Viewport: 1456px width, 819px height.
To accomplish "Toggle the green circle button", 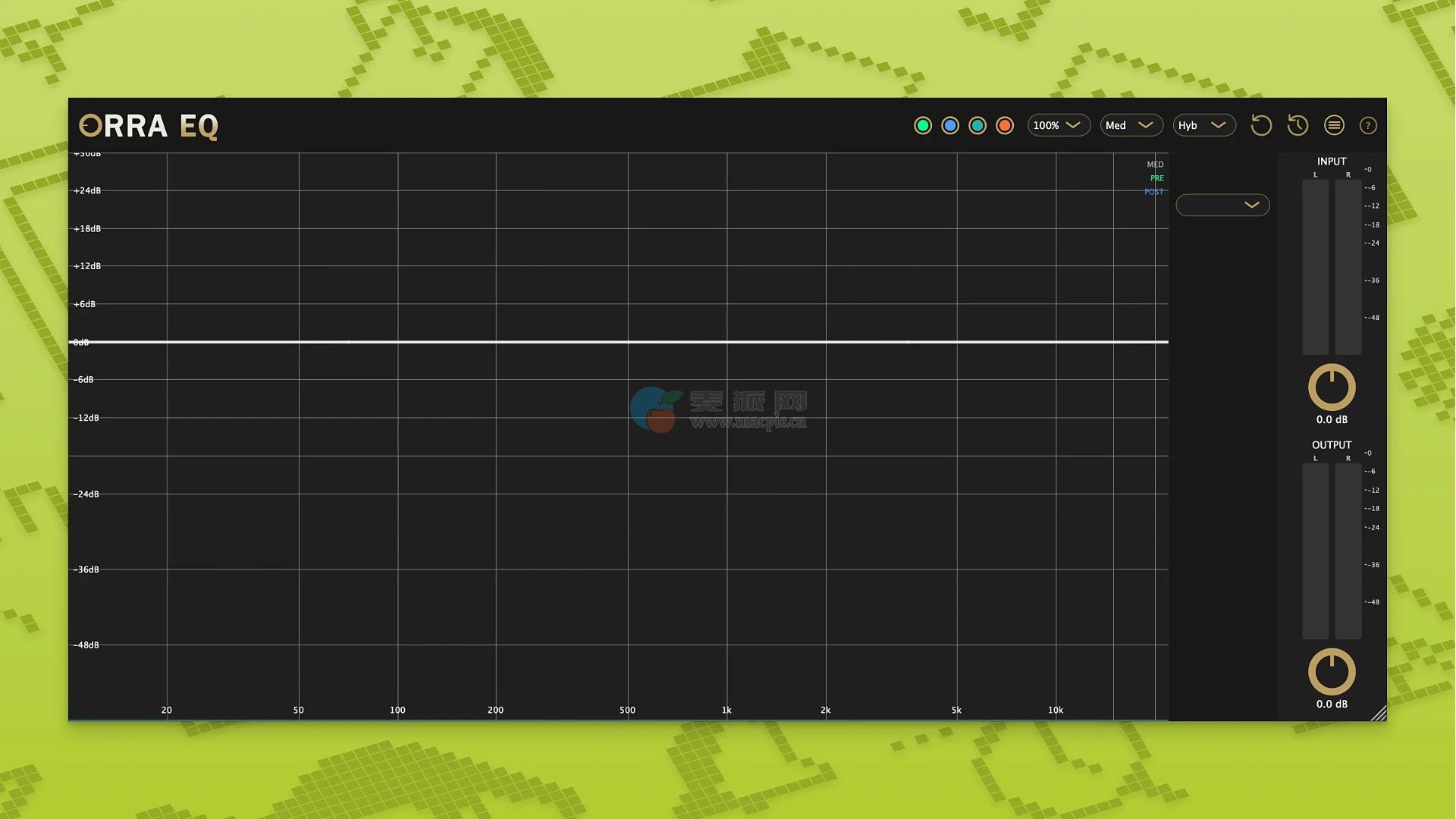I will tap(923, 126).
